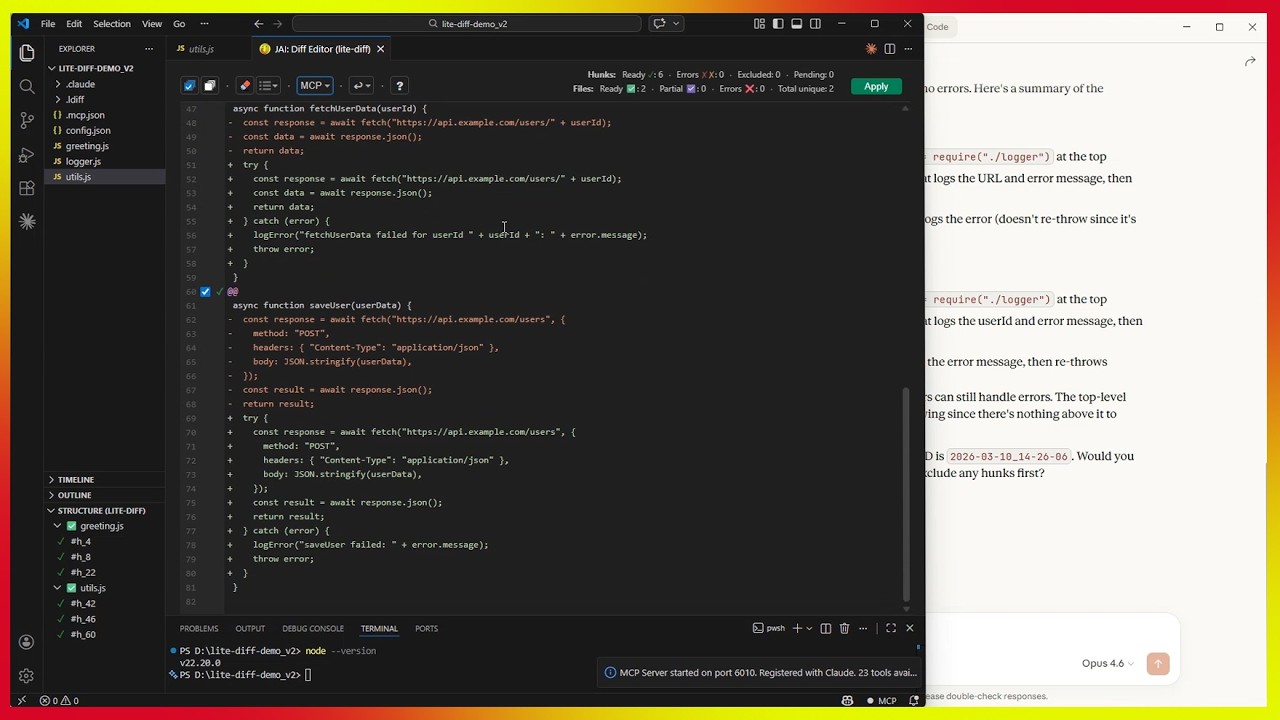Click the green Apply button

876,87
